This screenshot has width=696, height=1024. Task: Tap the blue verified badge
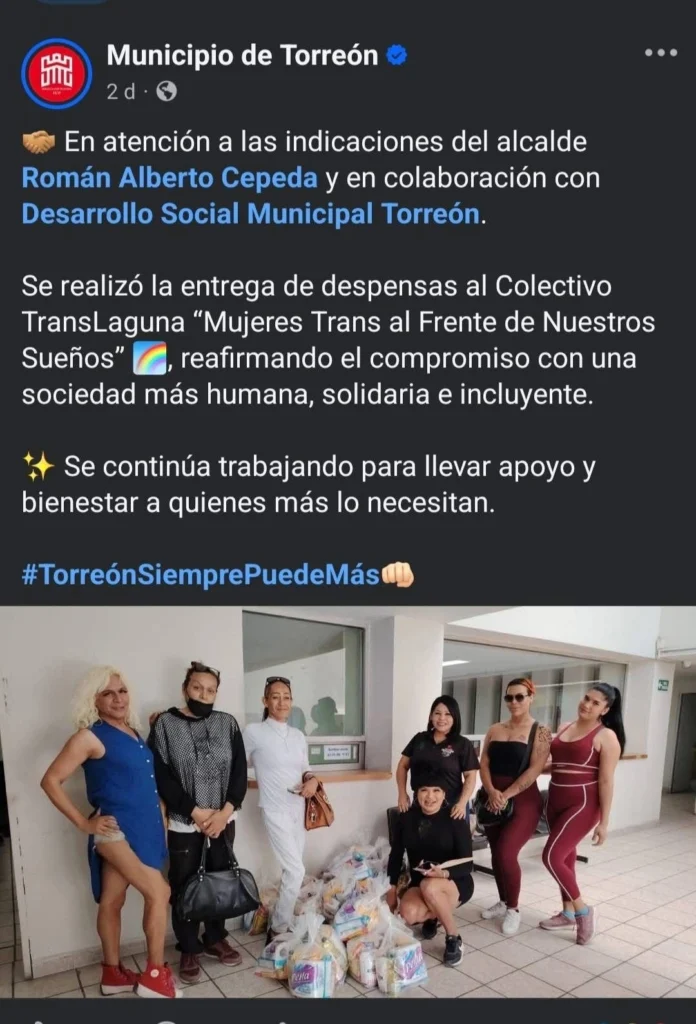tap(396, 56)
